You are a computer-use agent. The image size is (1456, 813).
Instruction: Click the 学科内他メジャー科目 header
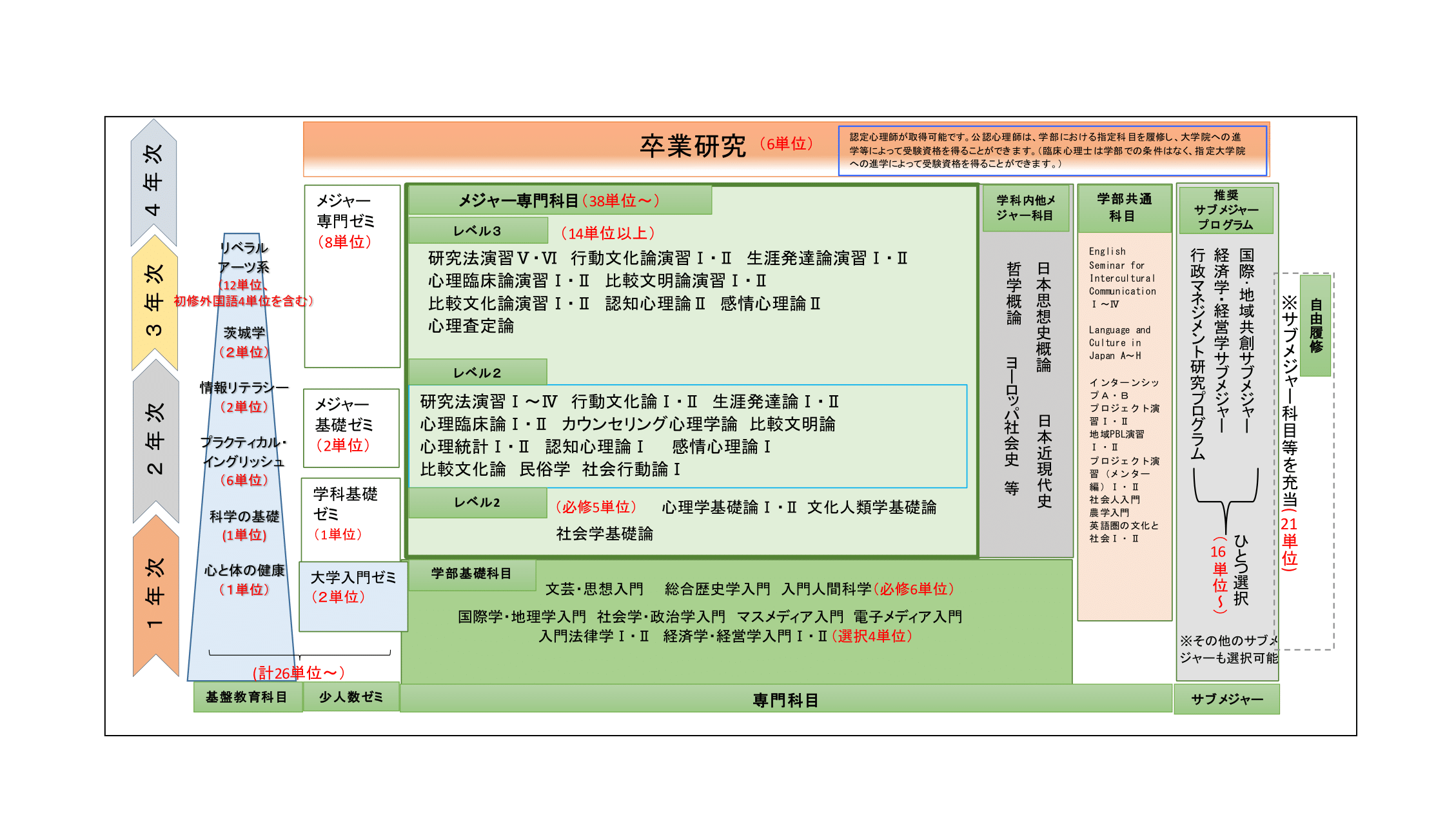point(1026,208)
